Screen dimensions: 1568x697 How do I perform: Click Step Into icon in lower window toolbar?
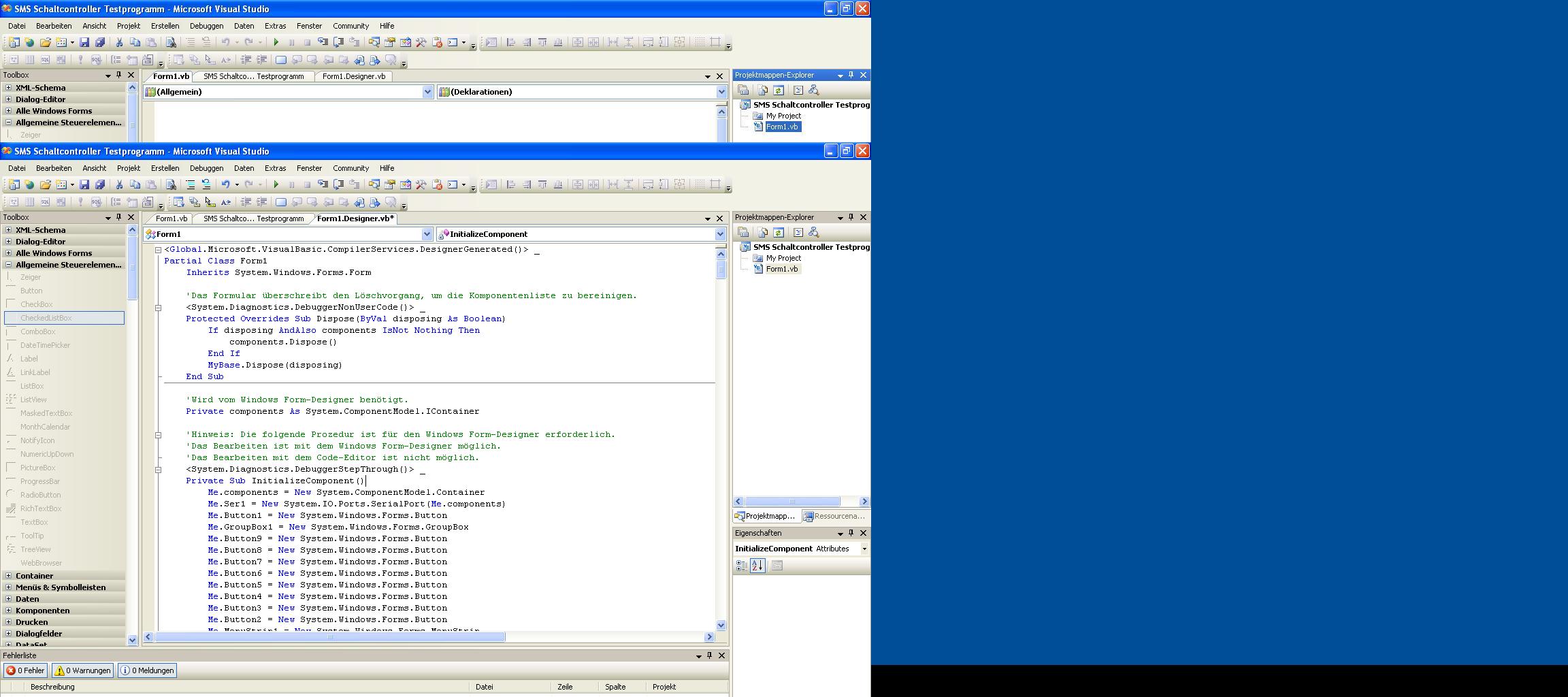pyautogui.click(x=323, y=184)
